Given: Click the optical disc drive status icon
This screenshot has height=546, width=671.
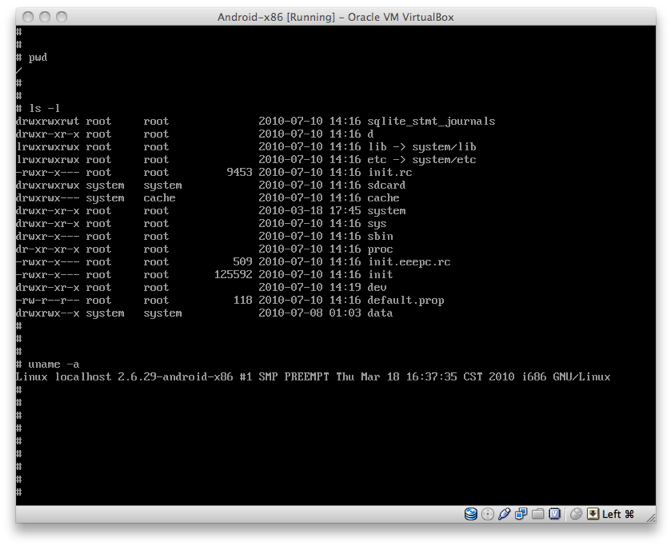Looking at the screenshot, I should pos(488,514).
